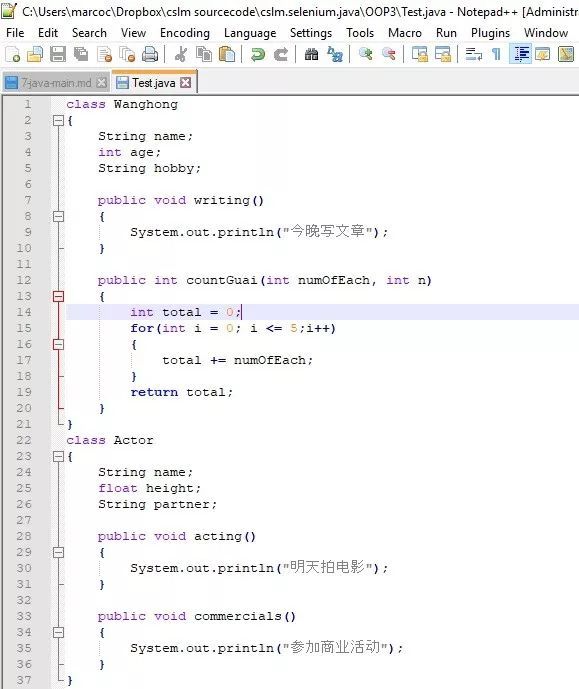Close the Test.java tab

point(186,83)
